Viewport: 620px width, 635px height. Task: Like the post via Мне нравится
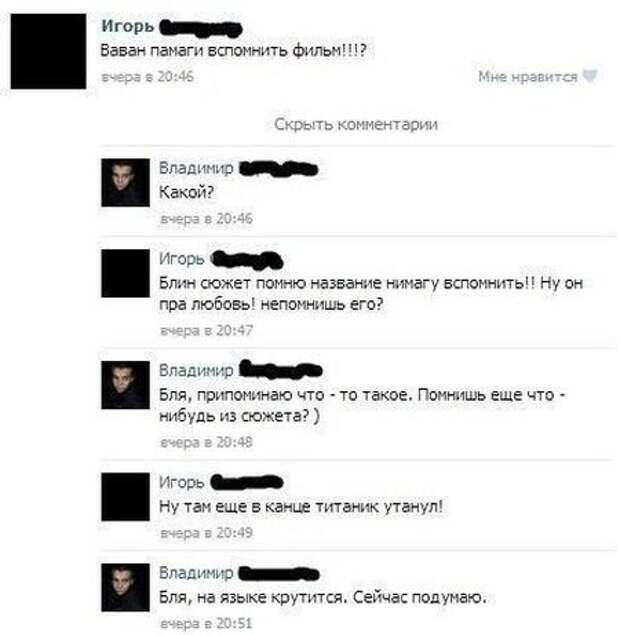[528, 76]
